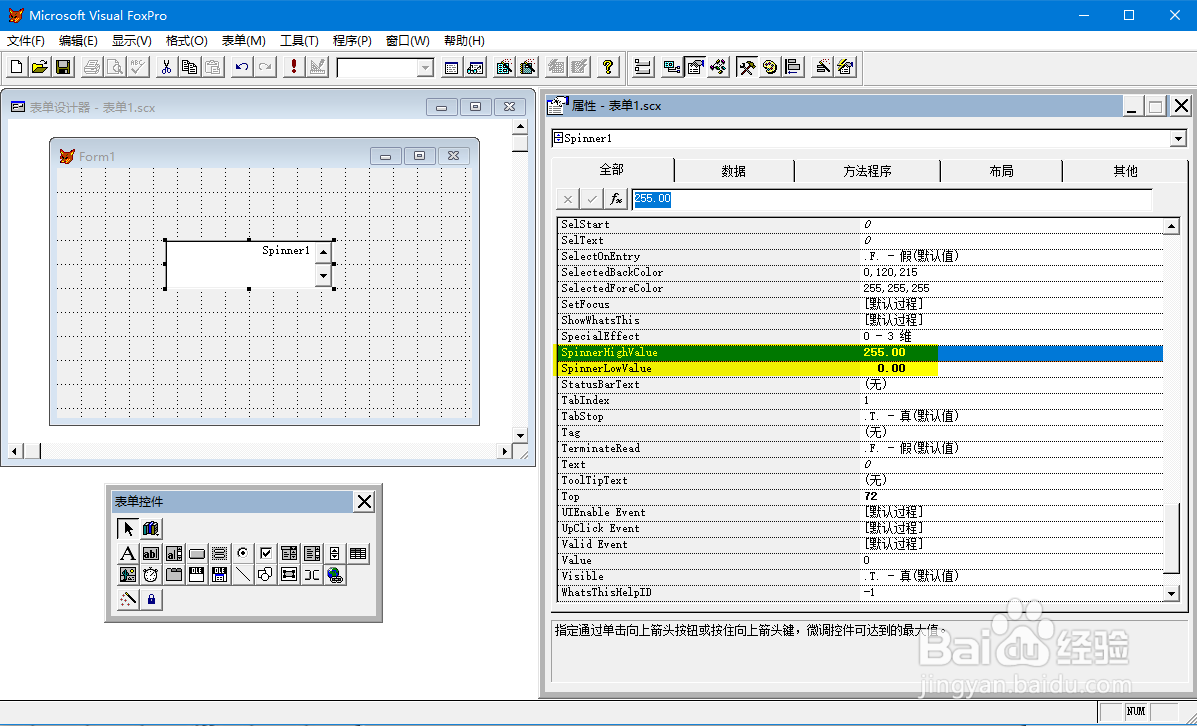
Task: Click the AutoFormat lightning icon
Action: [846, 67]
